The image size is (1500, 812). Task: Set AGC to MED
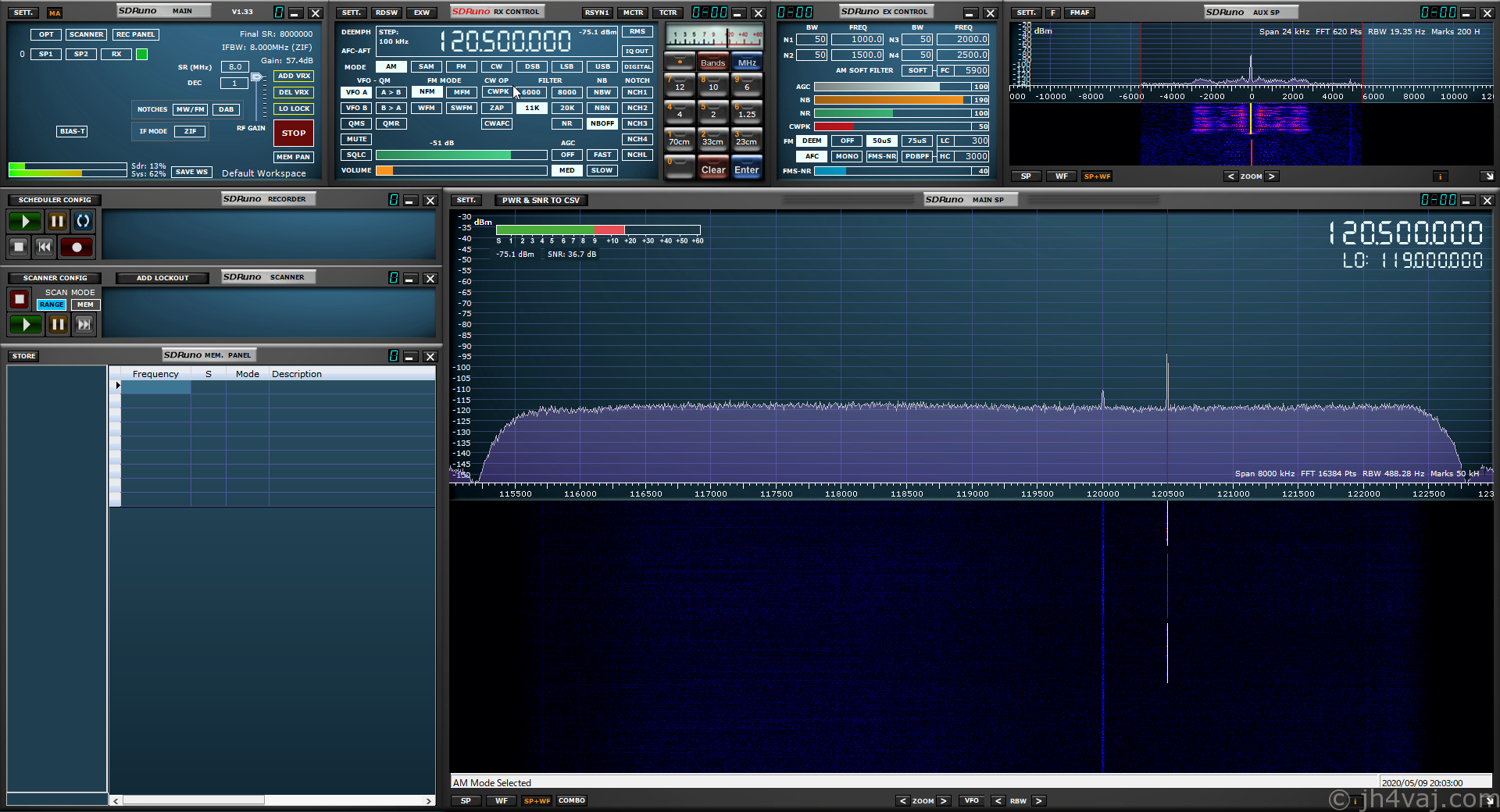(x=567, y=170)
